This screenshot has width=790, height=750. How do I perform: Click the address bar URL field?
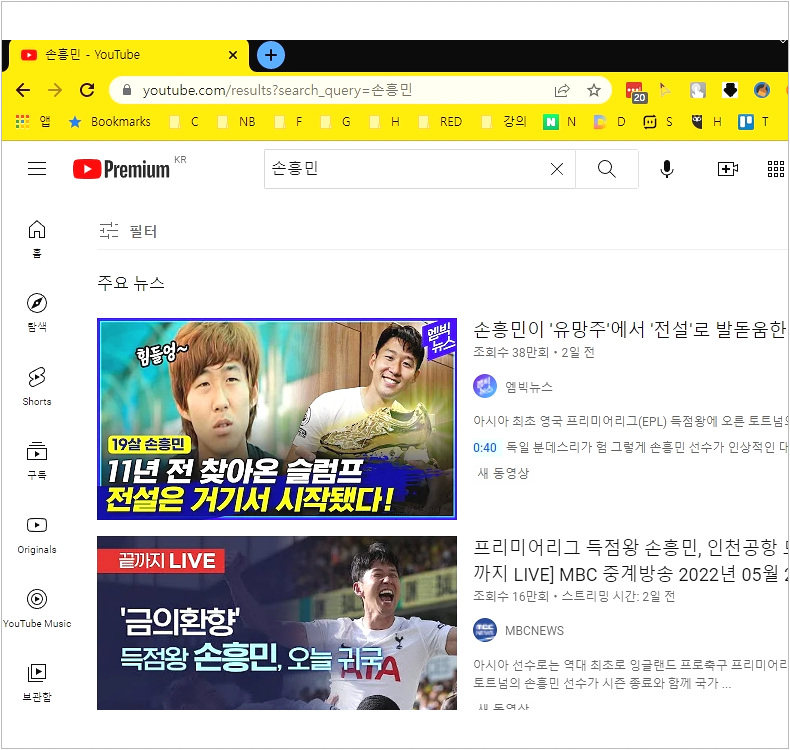[x=333, y=90]
